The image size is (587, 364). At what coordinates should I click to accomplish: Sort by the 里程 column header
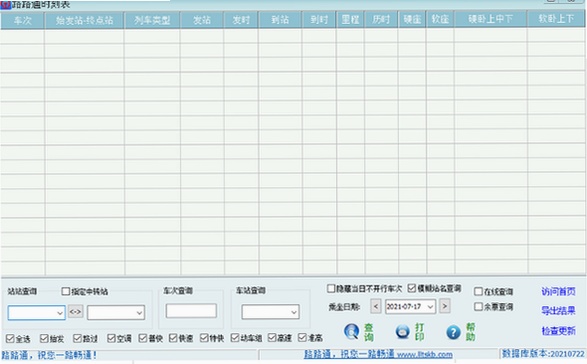tap(350, 20)
